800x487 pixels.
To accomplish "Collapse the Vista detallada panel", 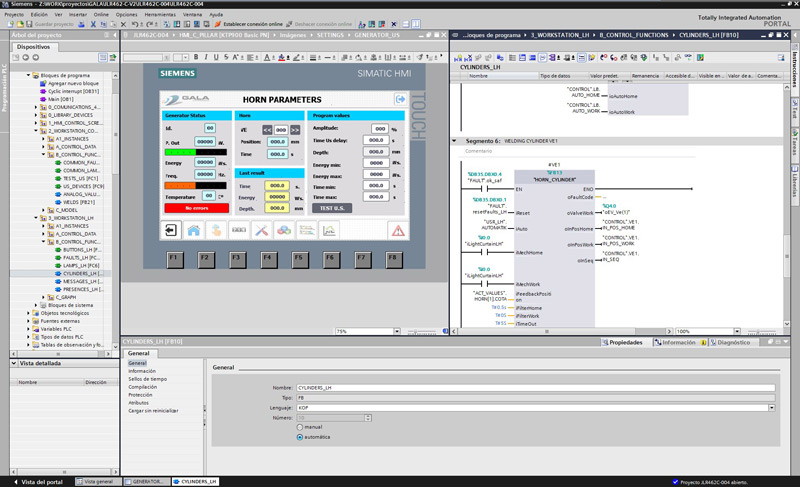I will coord(12,363).
